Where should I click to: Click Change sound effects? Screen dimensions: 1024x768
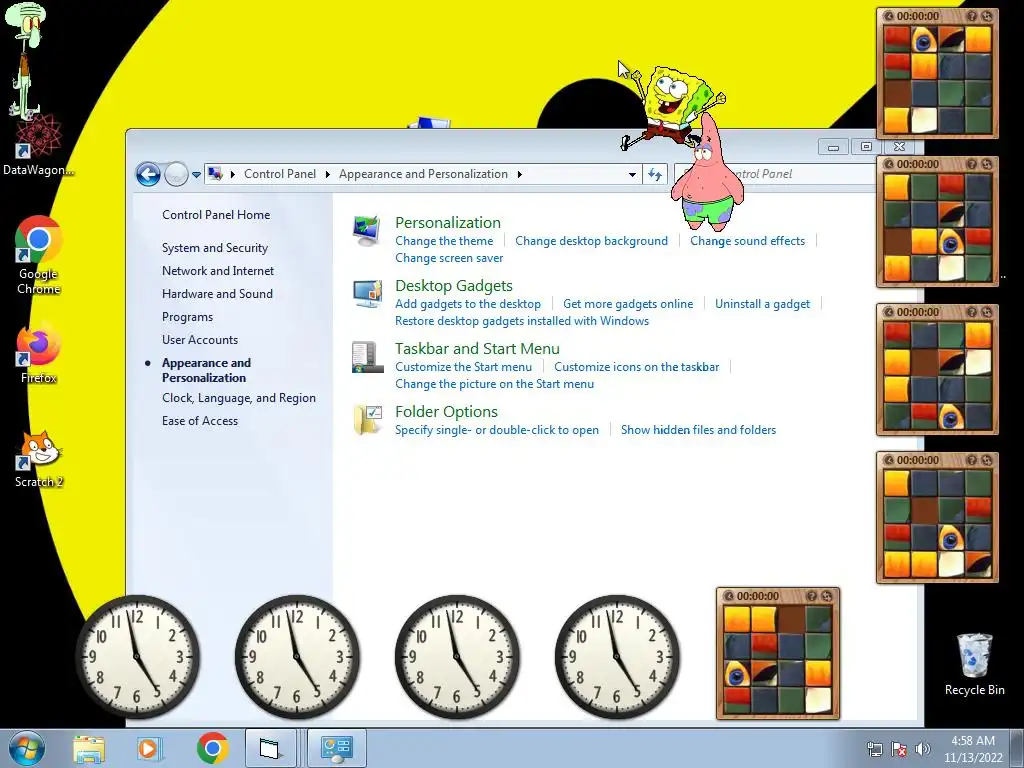(x=748, y=241)
